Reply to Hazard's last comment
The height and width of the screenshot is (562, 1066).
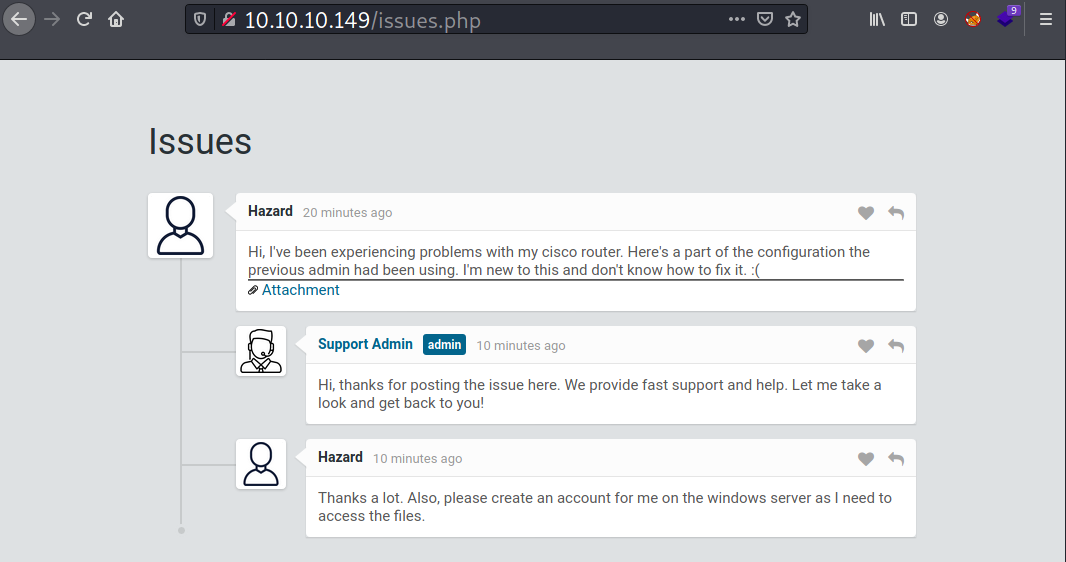896,459
